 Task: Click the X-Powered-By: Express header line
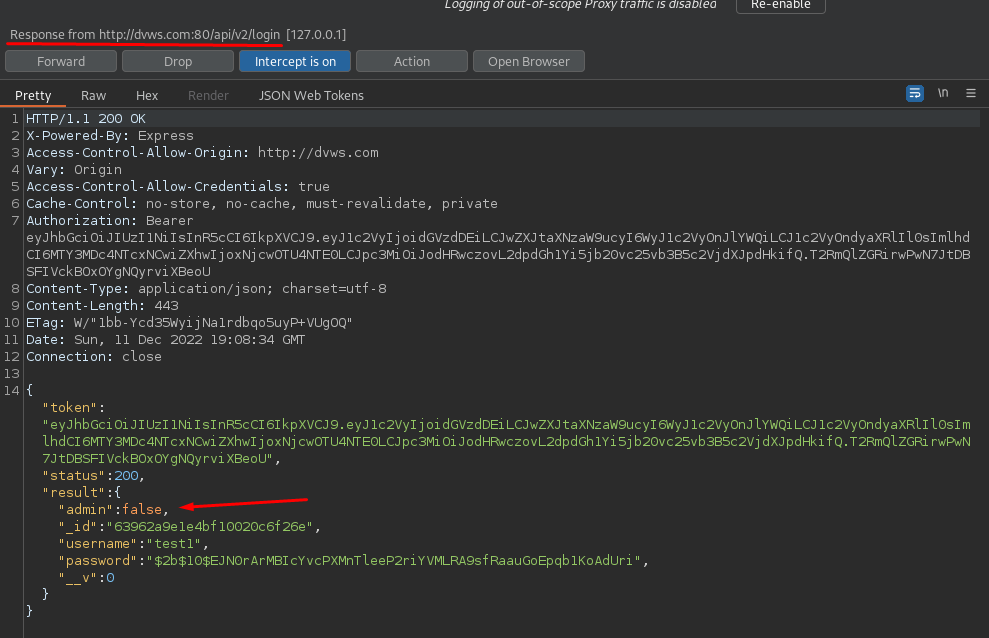(110, 136)
